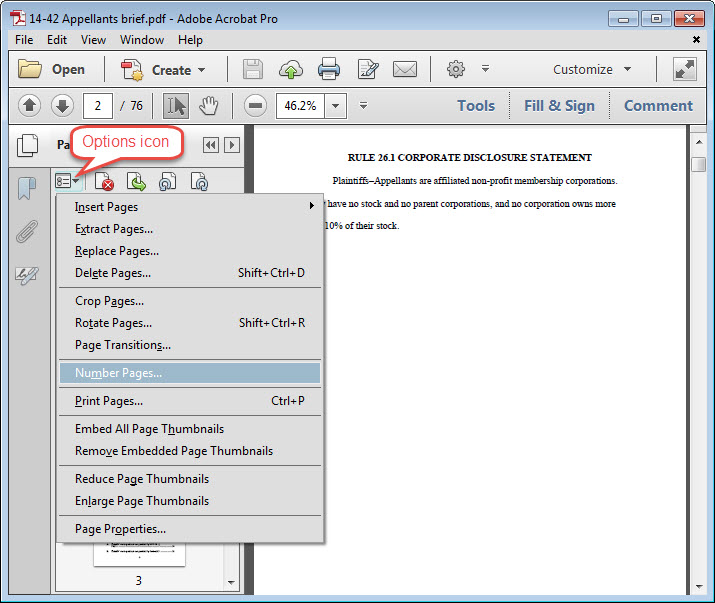Open the Comment pane
715x603 pixels.
click(x=658, y=106)
